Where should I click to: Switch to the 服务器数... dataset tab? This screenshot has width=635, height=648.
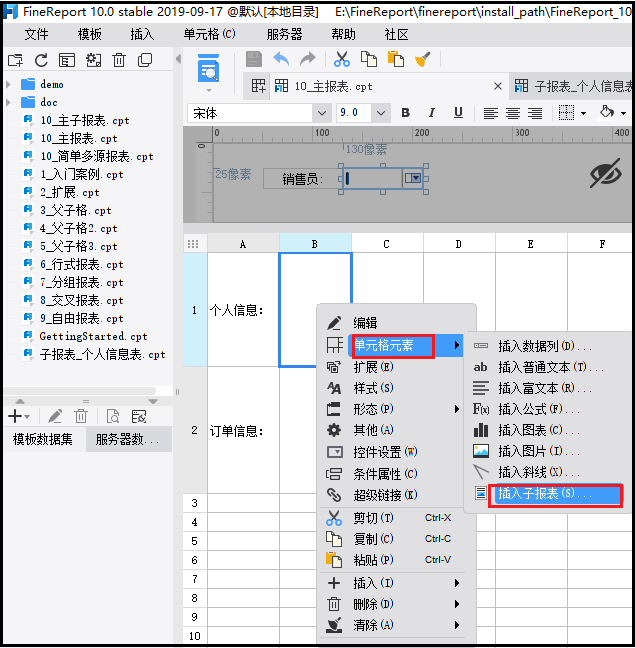pos(128,439)
